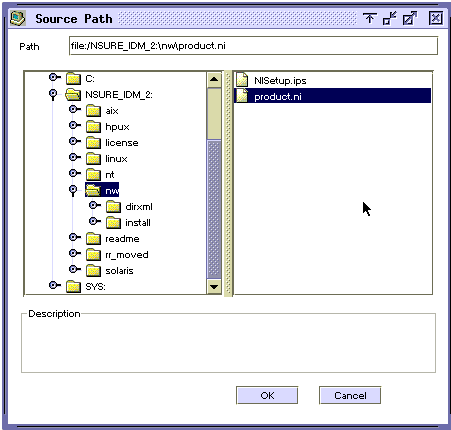
Task: Select the hpux folder label
Action: [117, 127]
